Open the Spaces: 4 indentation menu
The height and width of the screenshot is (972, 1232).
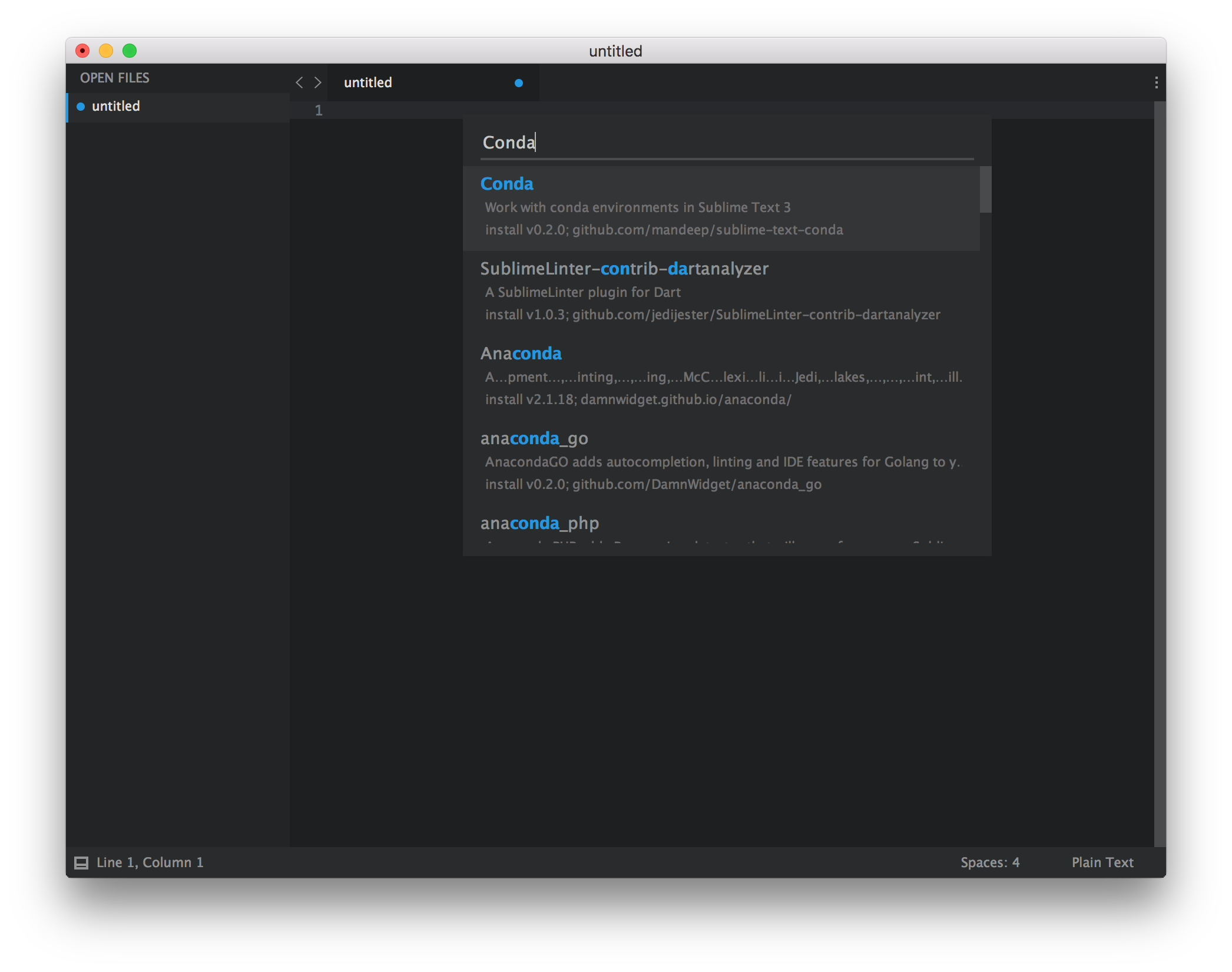click(x=989, y=862)
